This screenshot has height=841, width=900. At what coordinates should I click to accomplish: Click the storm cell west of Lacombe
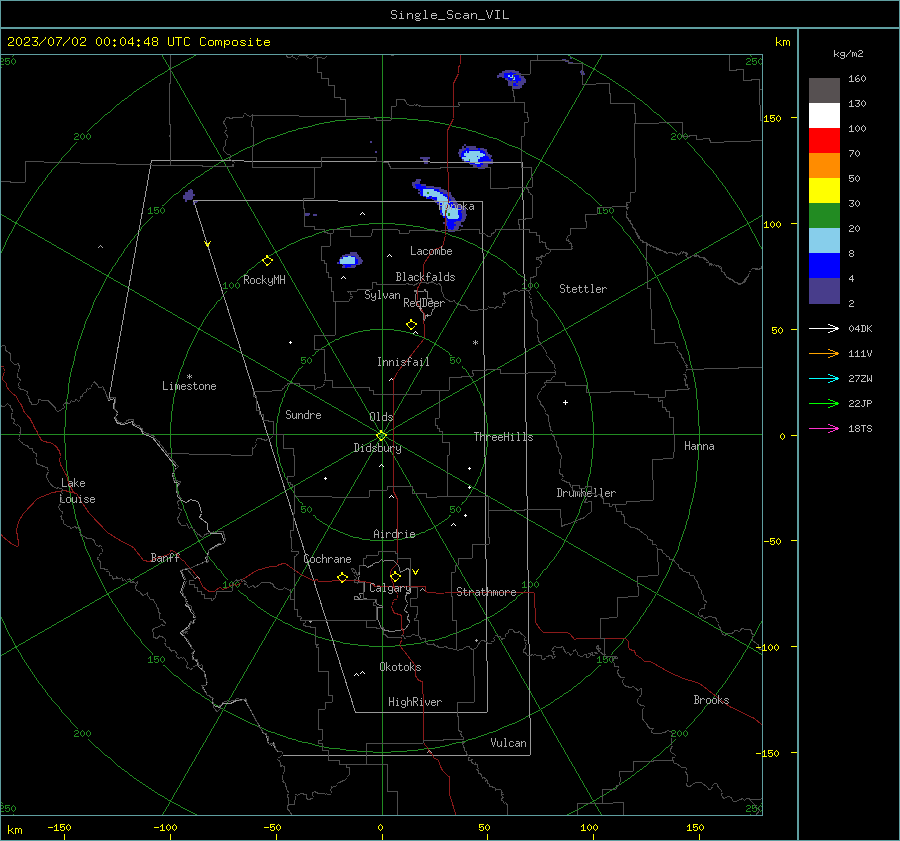click(350, 261)
